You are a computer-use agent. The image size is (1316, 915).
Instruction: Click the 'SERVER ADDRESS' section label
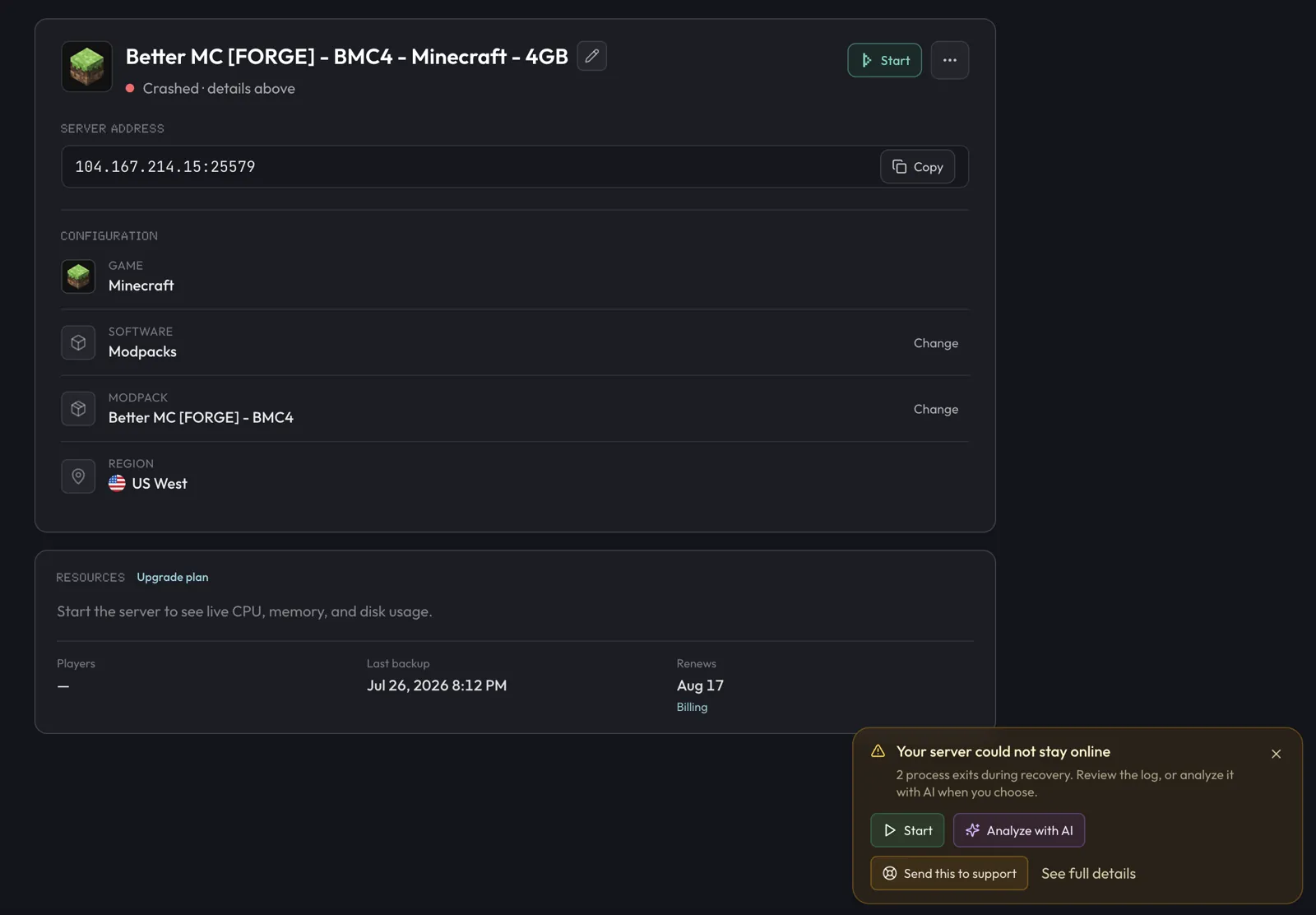113,128
